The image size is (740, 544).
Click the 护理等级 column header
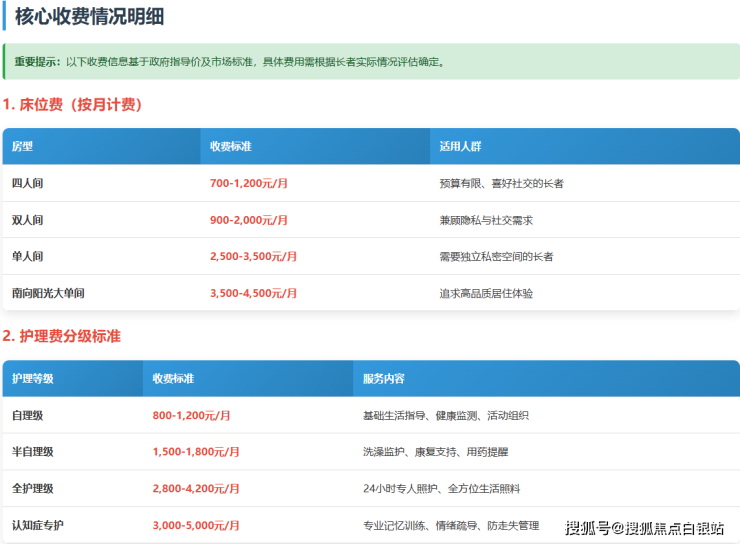[x=32, y=379]
